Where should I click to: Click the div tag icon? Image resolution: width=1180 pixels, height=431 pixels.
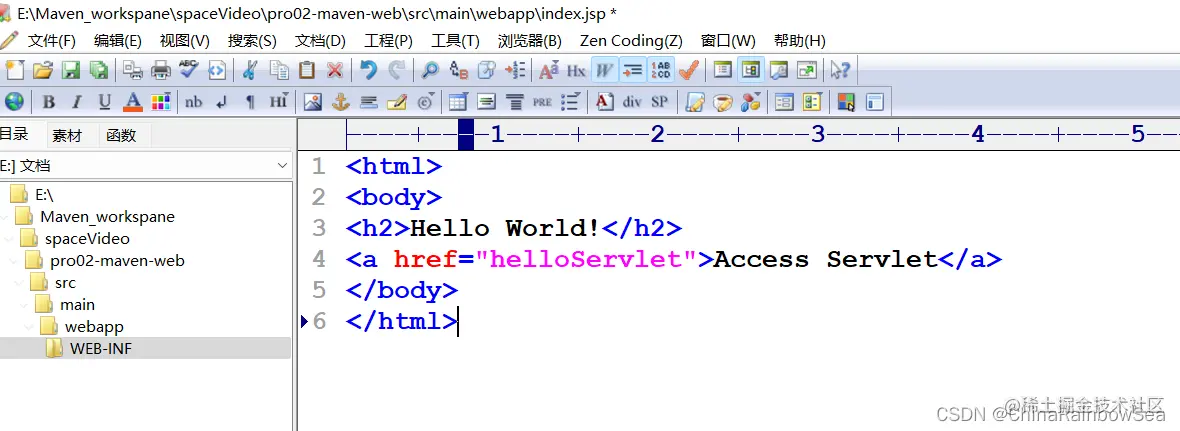632,102
